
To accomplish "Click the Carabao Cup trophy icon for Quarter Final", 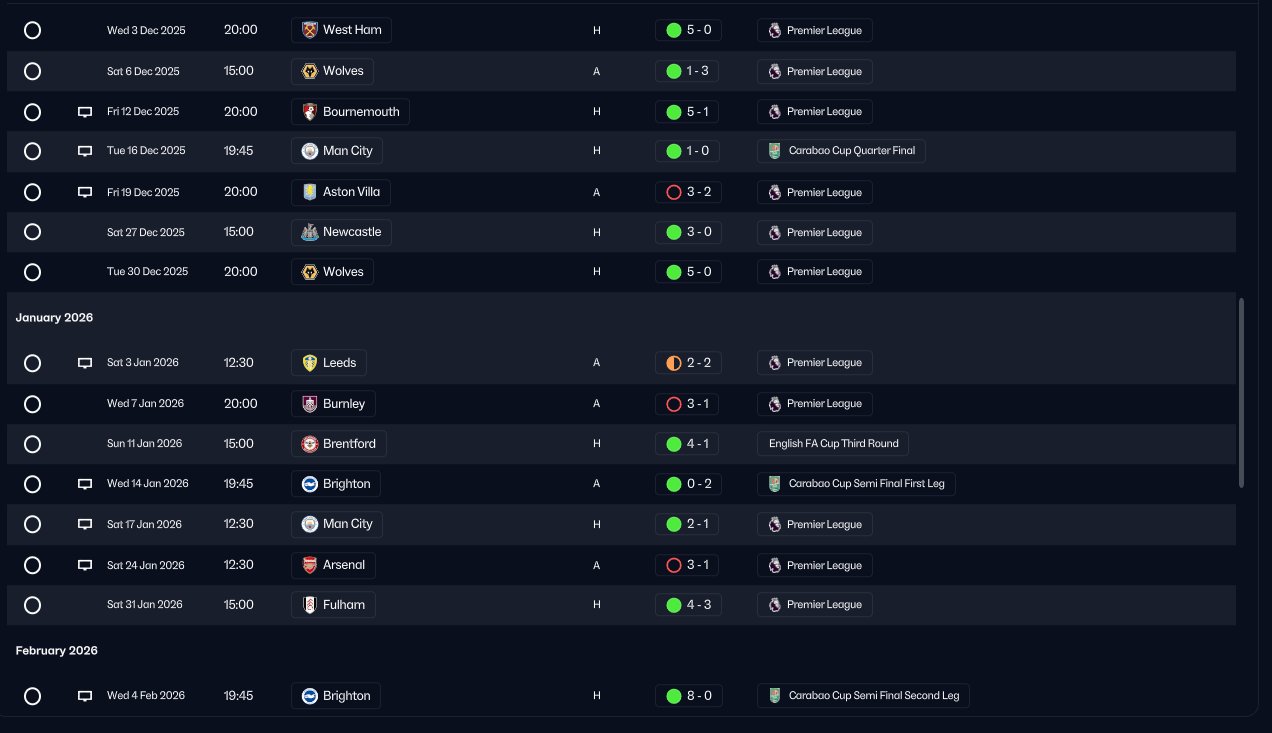I will pyautogui.click(x=774, y=151).
